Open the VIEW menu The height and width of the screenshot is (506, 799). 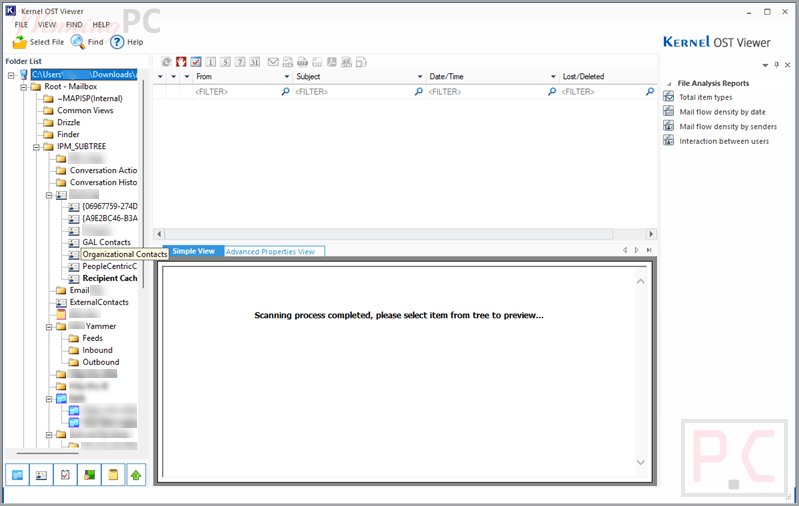(47, 24)
